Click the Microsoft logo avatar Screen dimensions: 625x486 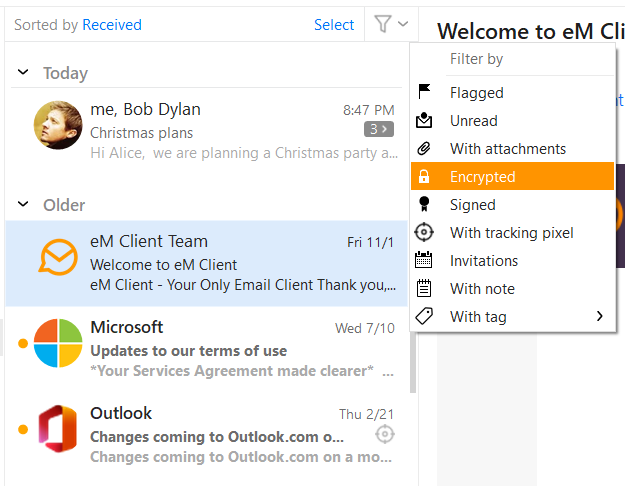pos(58,343)
